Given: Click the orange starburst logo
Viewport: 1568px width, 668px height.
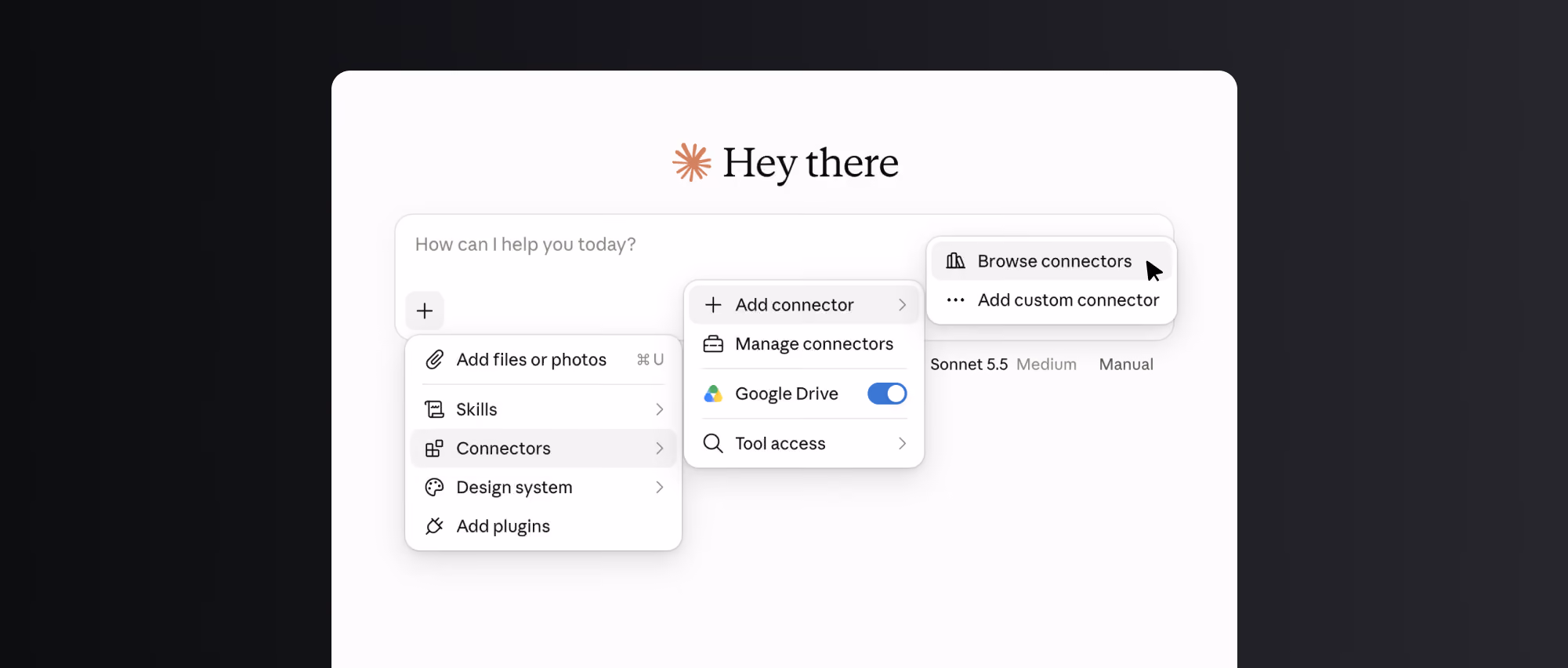Looking at the screenshot, I should click(692, 162).
